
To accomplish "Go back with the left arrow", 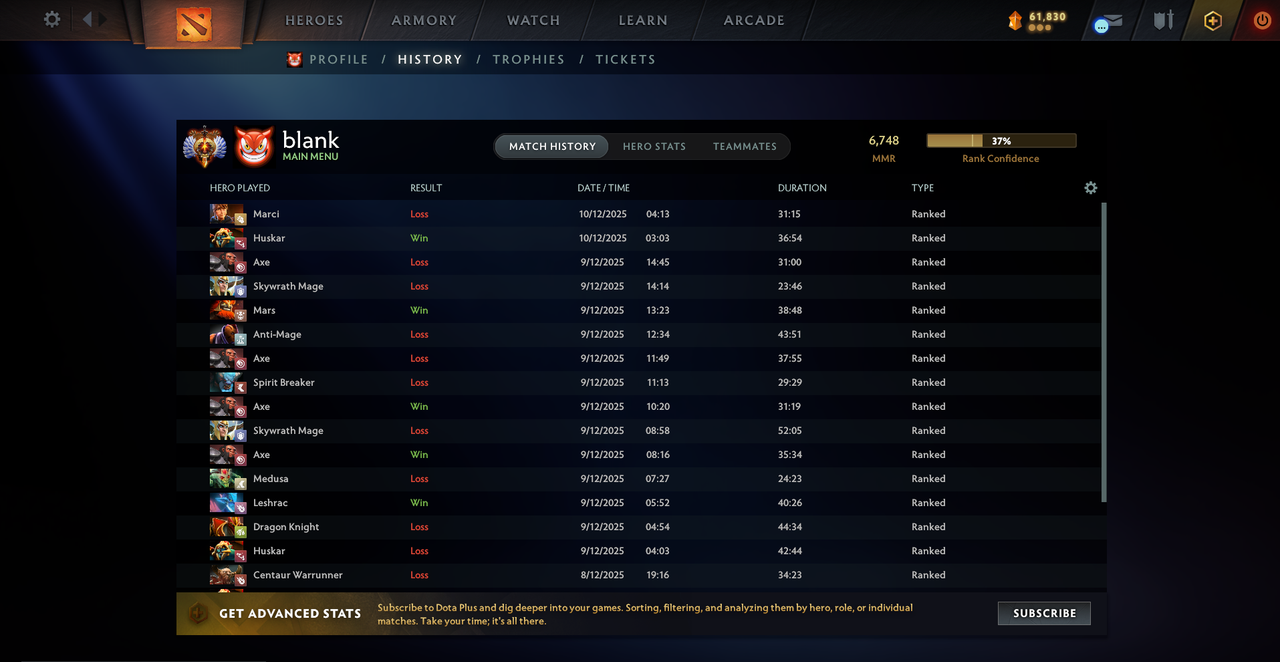I will coord(87,19).
